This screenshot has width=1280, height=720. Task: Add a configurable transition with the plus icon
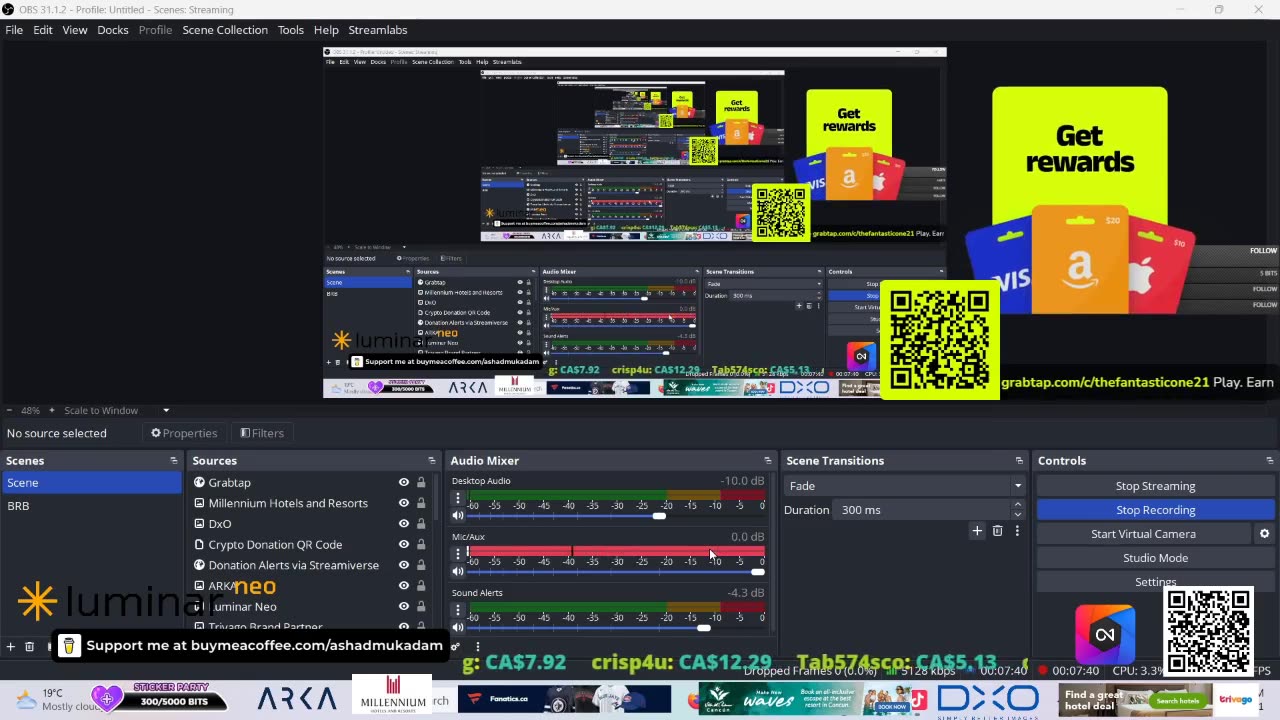coord(977,531)
